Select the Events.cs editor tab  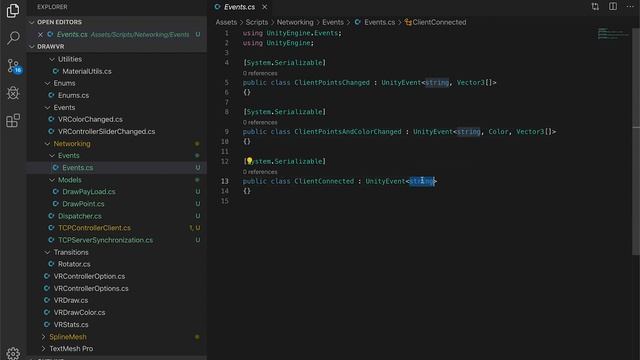tap(239, 7)
